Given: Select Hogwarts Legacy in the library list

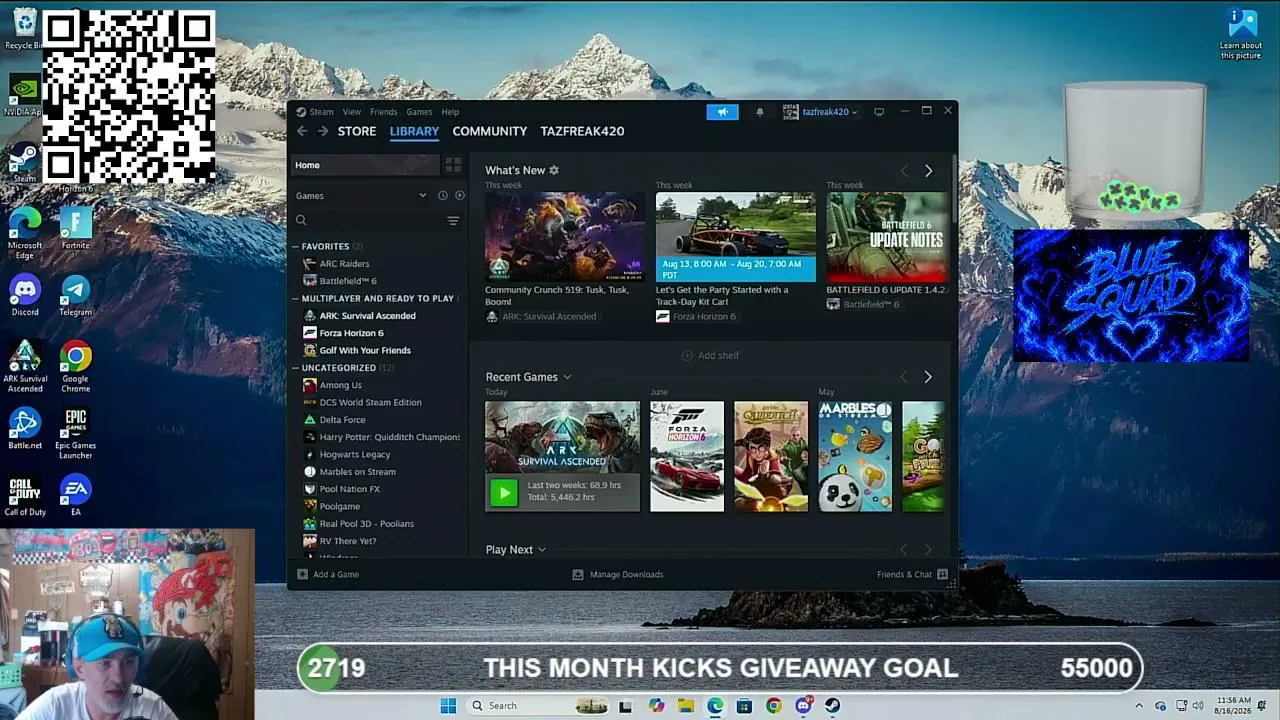Looking at the screenshot, I should pyautogui.click(x=354, y=455).
